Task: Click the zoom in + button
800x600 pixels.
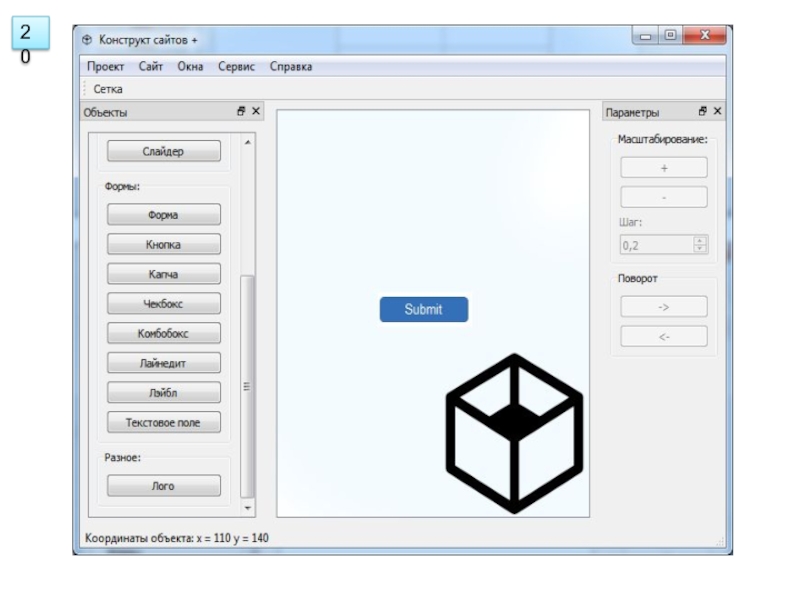Action: [664, 168]
